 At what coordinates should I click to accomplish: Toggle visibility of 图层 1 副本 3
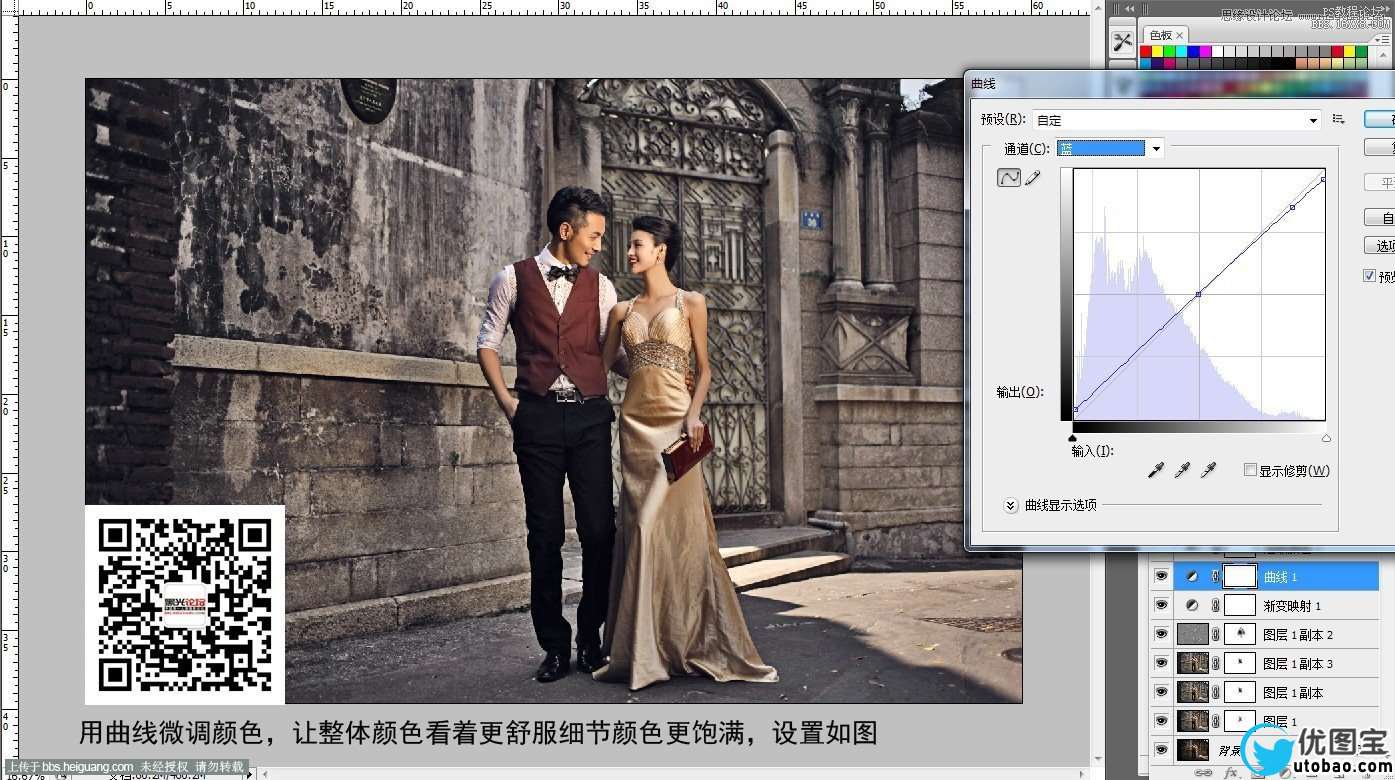1161,663
